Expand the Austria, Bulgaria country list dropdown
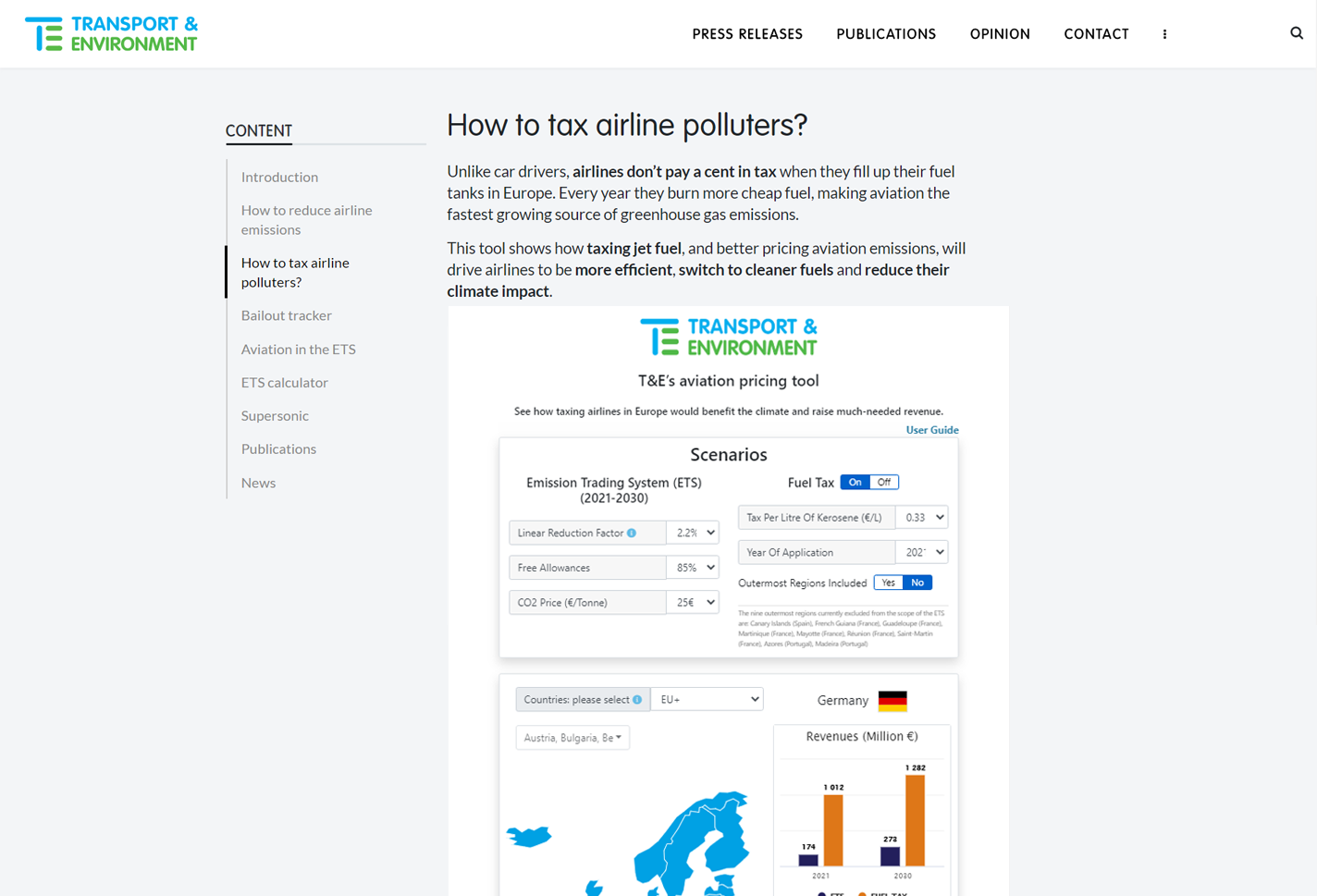 (x=572, y=738)
